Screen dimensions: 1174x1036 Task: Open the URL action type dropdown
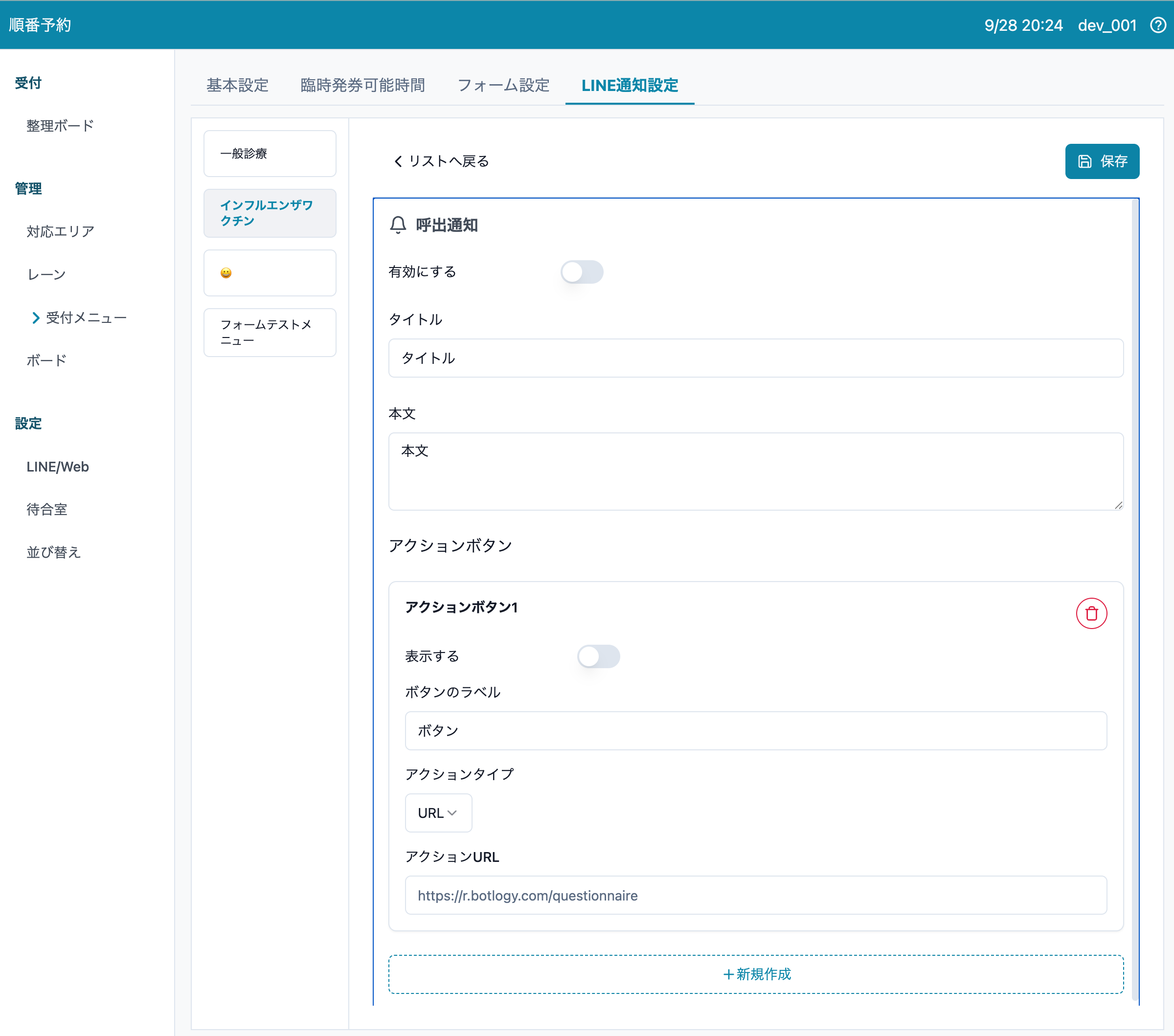(x=438, y=812)
